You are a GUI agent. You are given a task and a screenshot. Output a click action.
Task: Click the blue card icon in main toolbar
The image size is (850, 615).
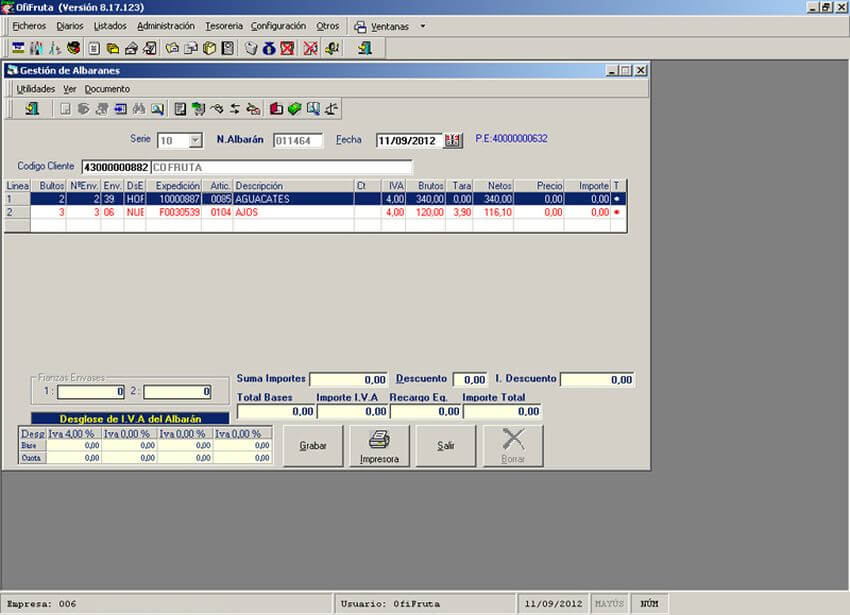click(x=18, y=48)
